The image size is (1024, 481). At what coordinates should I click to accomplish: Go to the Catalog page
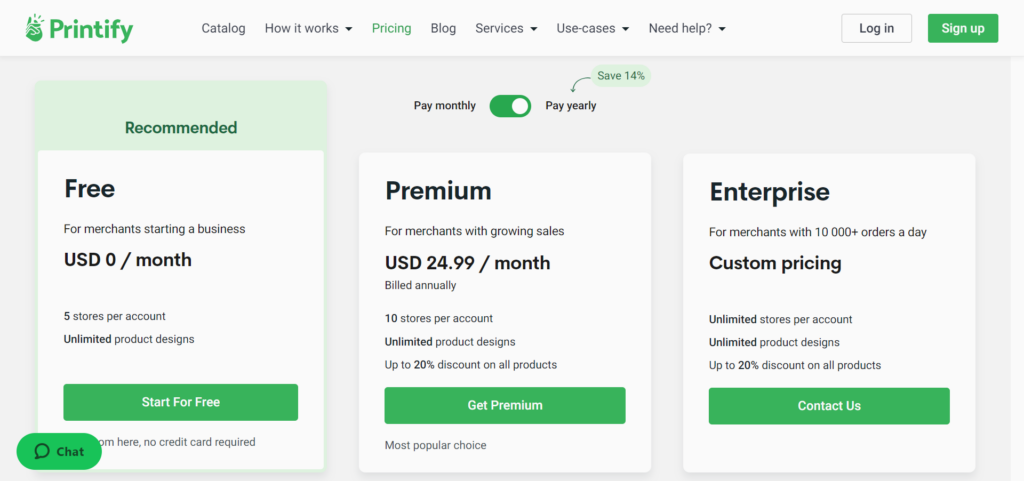coord(223,28)
